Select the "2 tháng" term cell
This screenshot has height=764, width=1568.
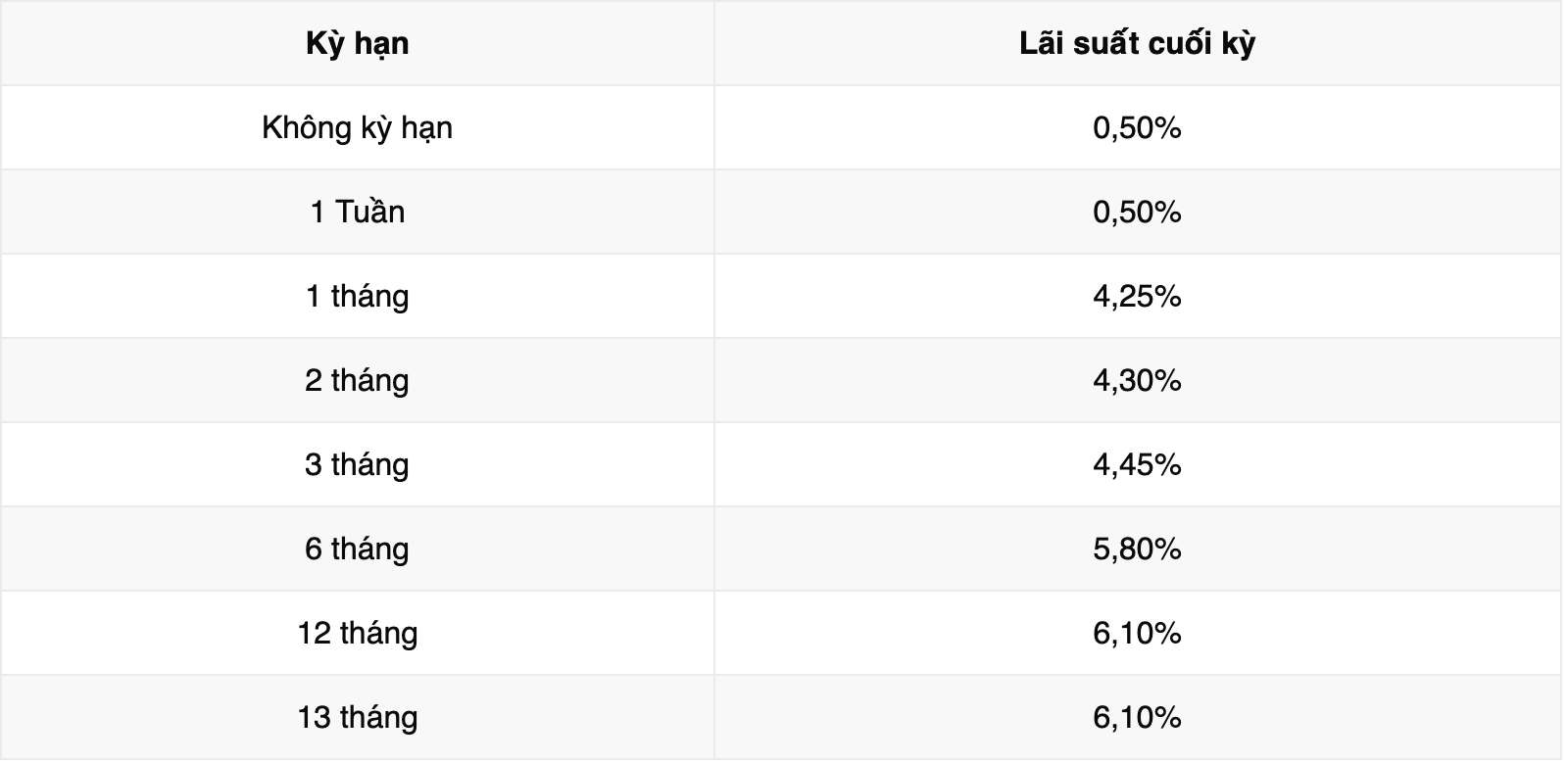[x=358, y=381]
